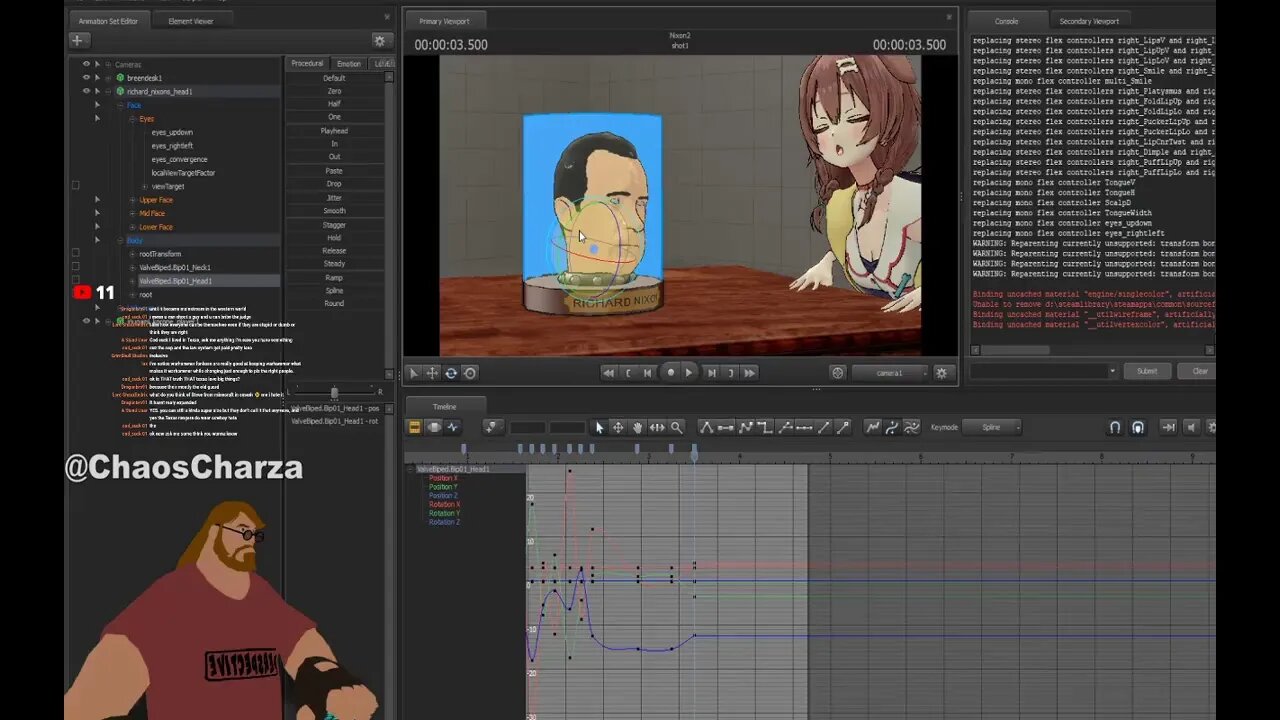
Task: Play the shot in Primary Viewport
Action: (689, 373)
